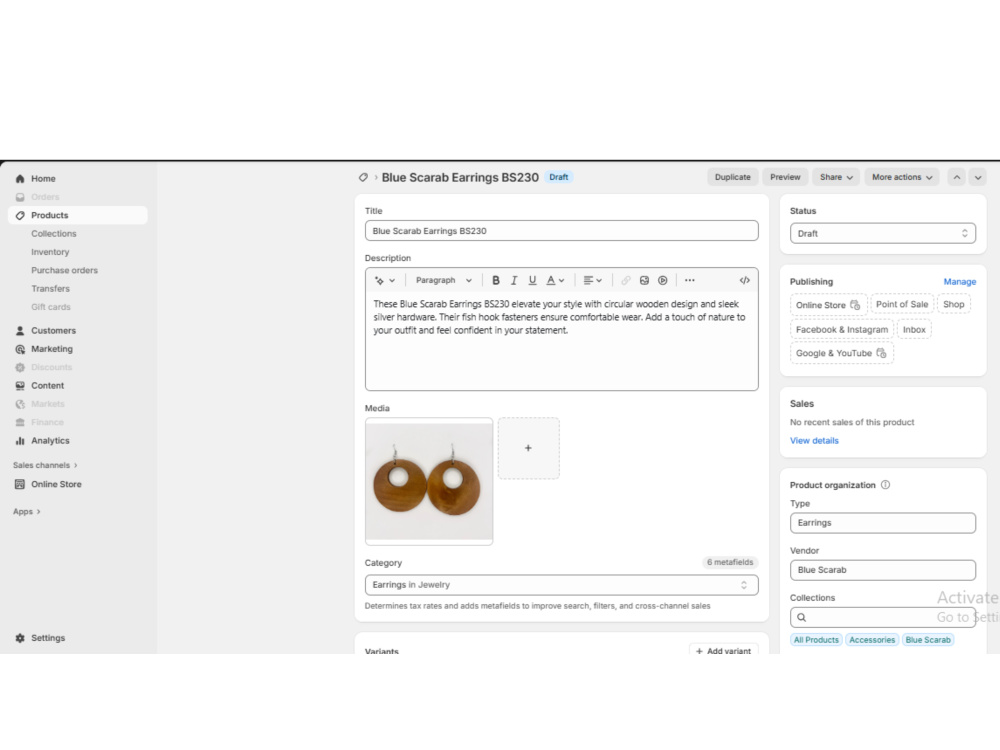Open more formatting options ellipsis
1000x750 pixels.
point(689,281)
